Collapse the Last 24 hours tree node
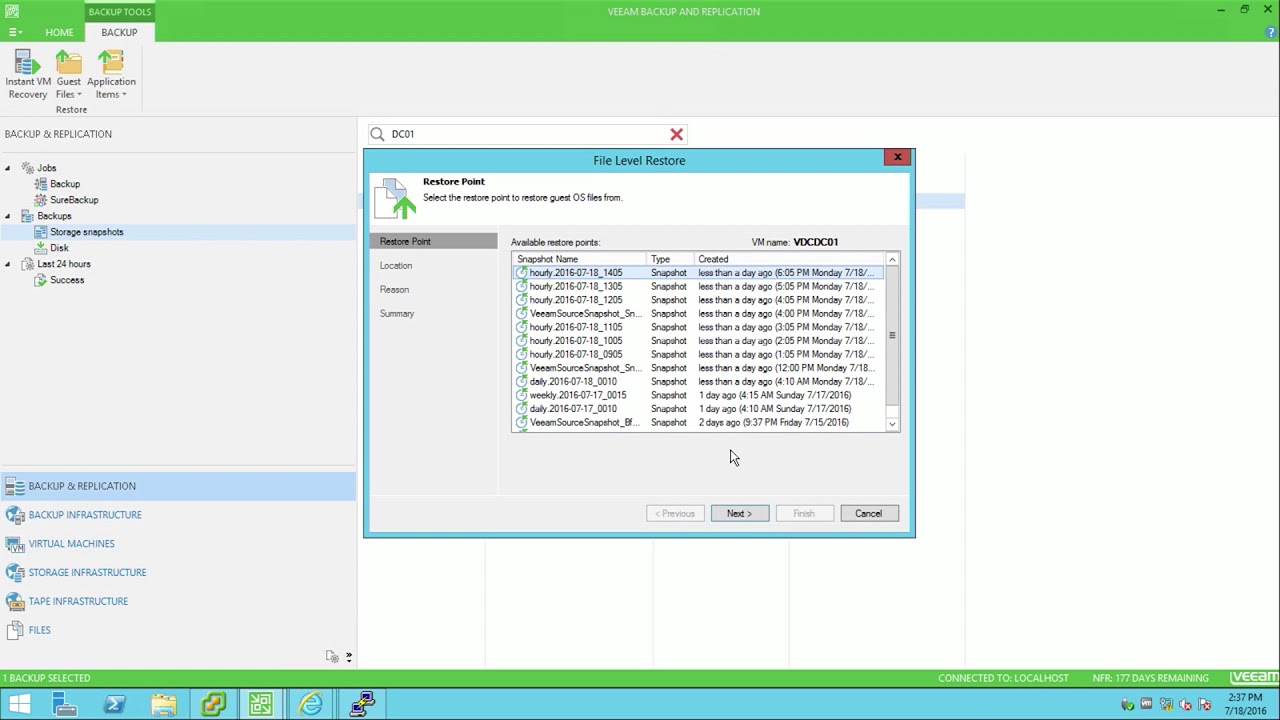The image size is (1280, 720). [8, 264]
